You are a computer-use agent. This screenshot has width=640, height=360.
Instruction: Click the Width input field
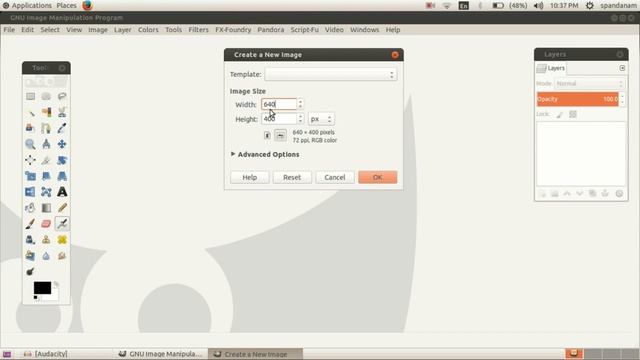[279, 104]
